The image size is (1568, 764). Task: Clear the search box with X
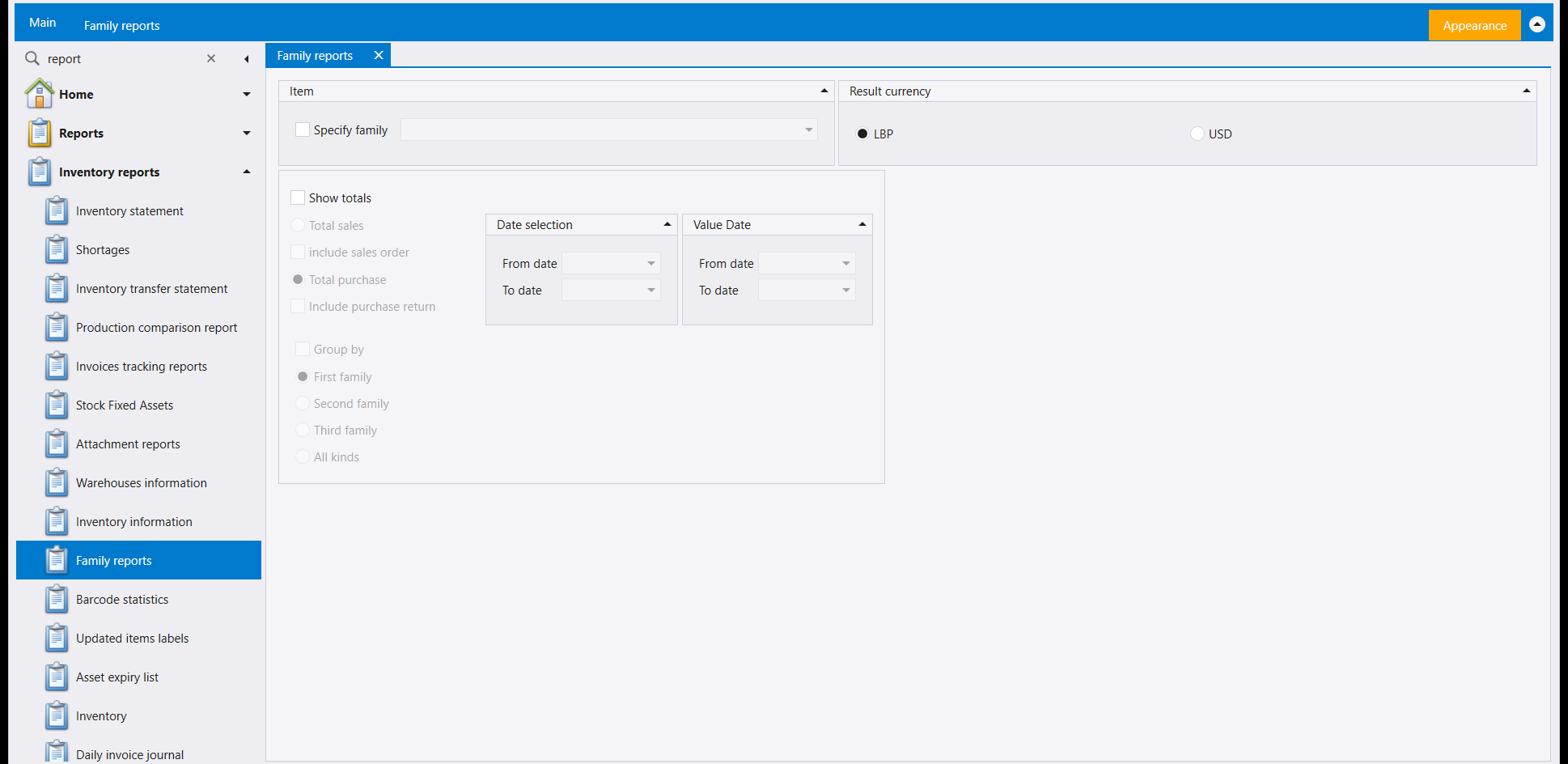pyautogui.click(x=211, y=58)
